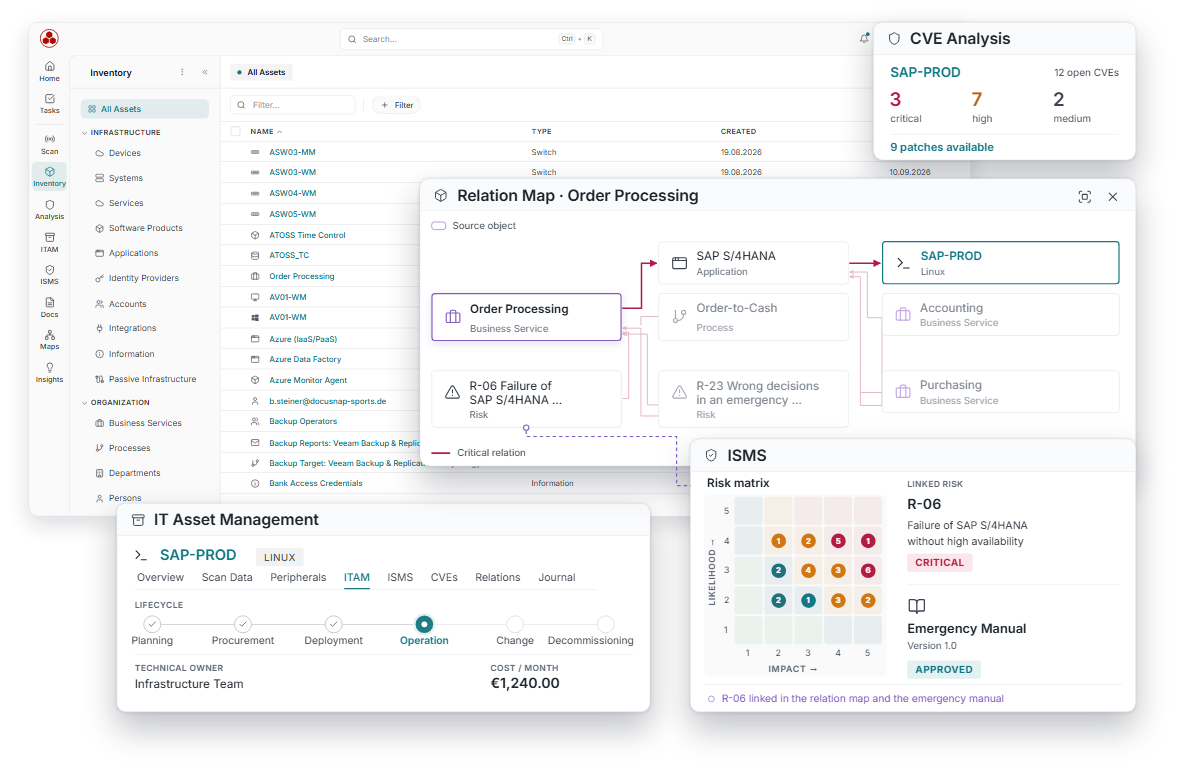Sort by NAME column header
The image size is (1180, 767).
[x=266, y=132]
